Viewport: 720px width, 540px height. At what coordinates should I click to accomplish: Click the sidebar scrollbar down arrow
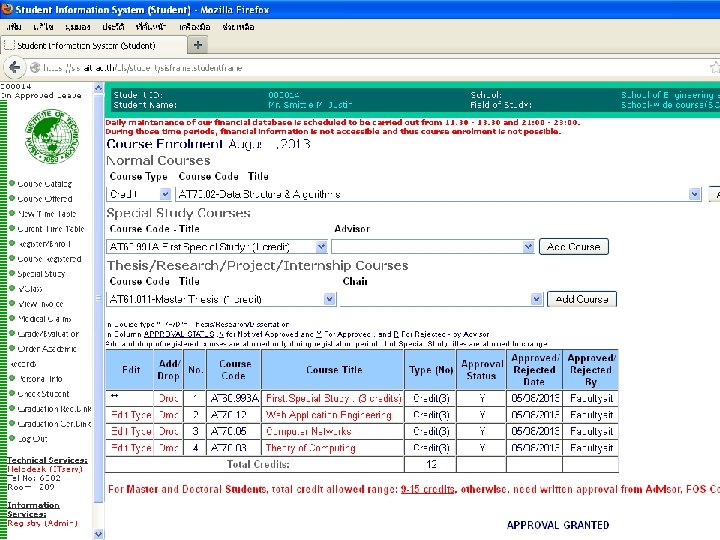[98, 534]
